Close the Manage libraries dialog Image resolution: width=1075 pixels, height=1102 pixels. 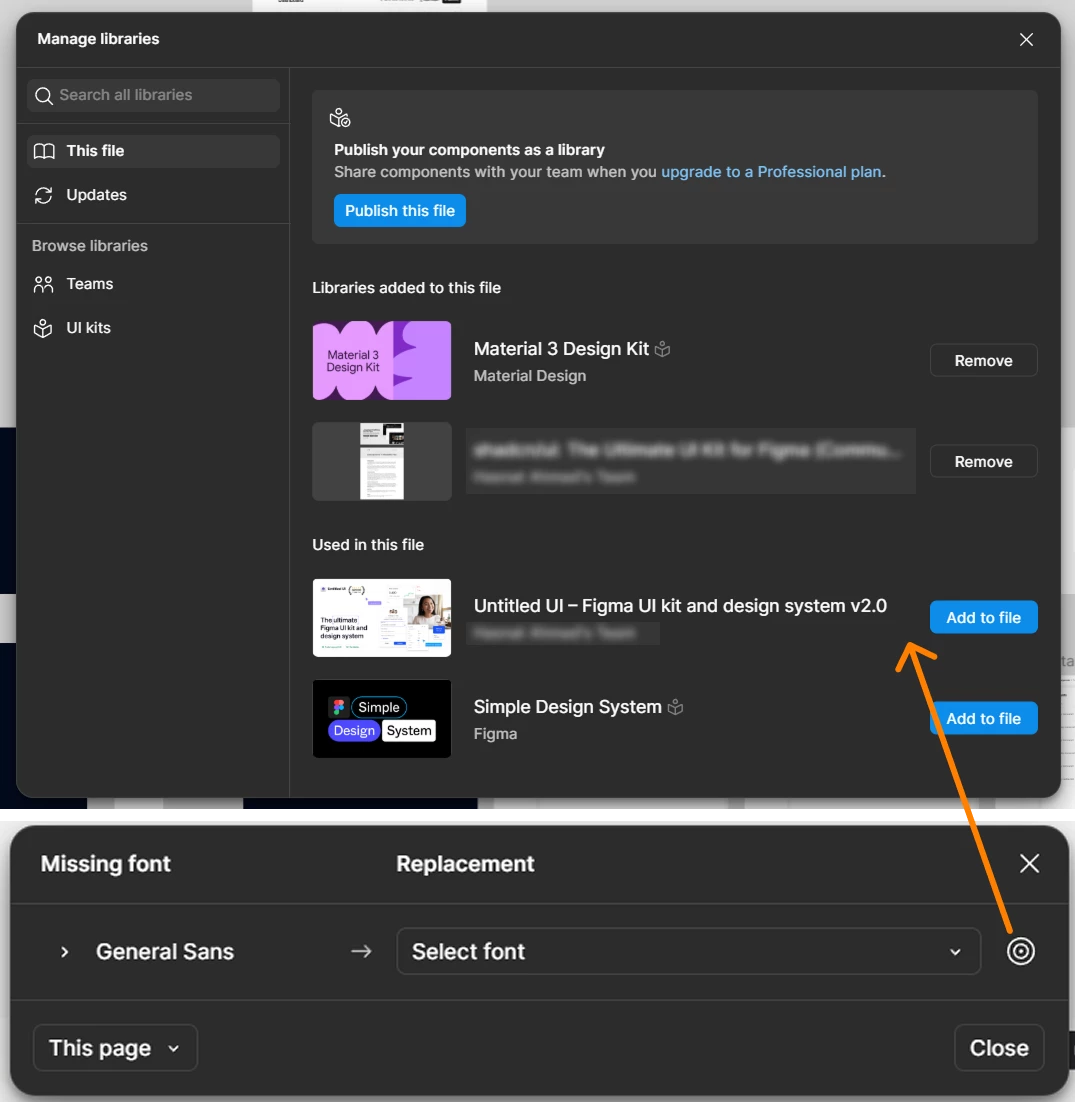point(1026,39)
